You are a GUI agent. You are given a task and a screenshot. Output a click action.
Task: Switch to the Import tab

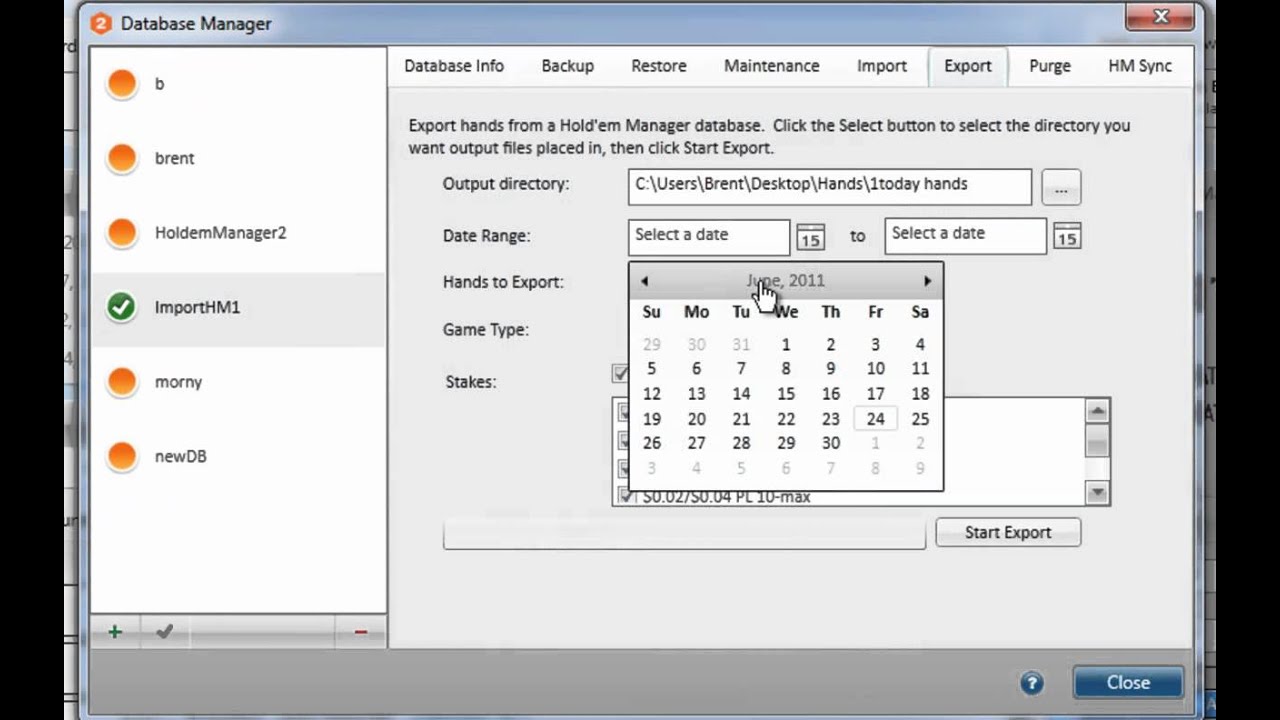coord(882,66)
